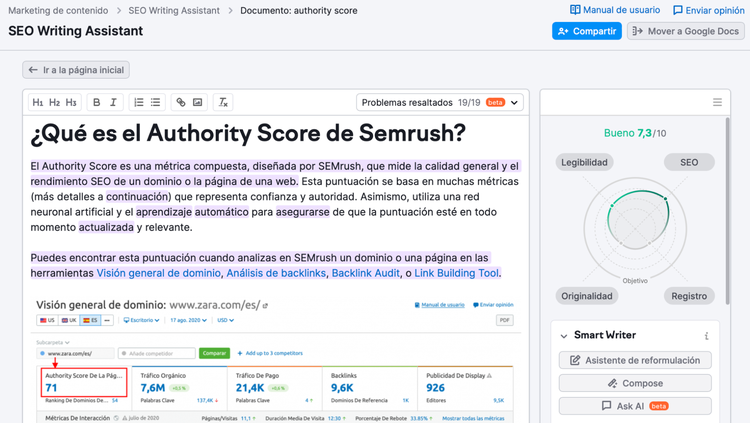
Task: Insert a numbered list
Action: [x=139, y=102]
